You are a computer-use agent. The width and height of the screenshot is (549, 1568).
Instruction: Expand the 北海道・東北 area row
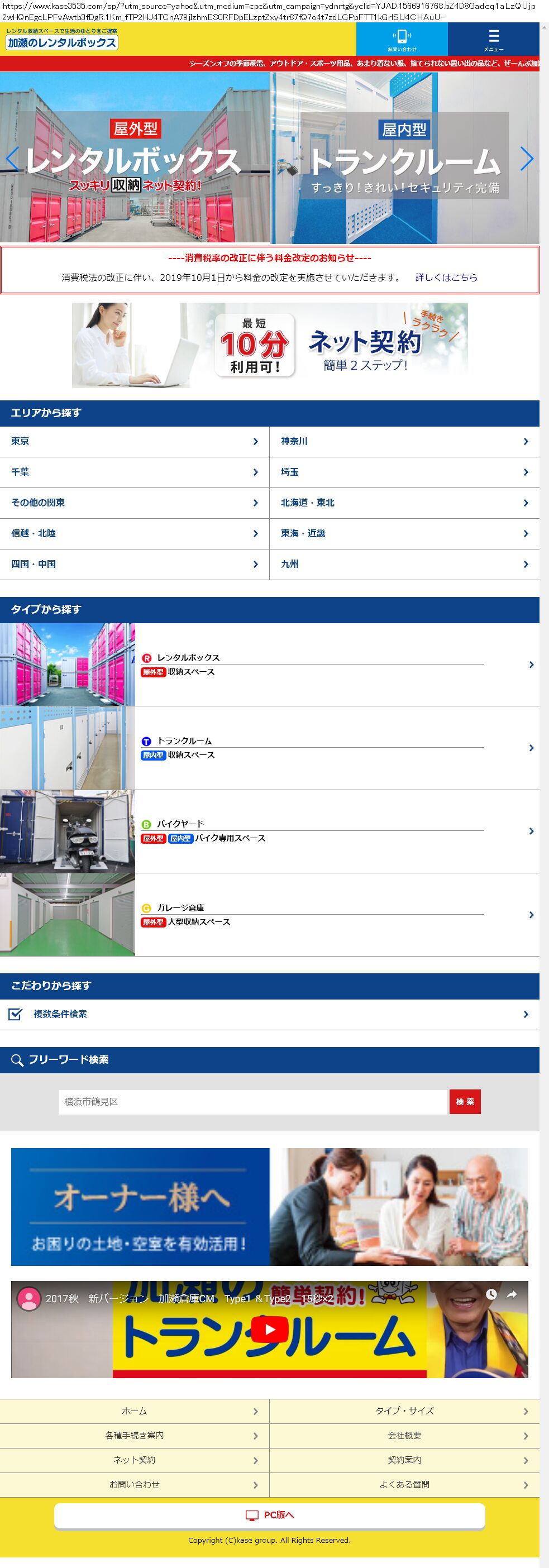[x=404, y=503]
